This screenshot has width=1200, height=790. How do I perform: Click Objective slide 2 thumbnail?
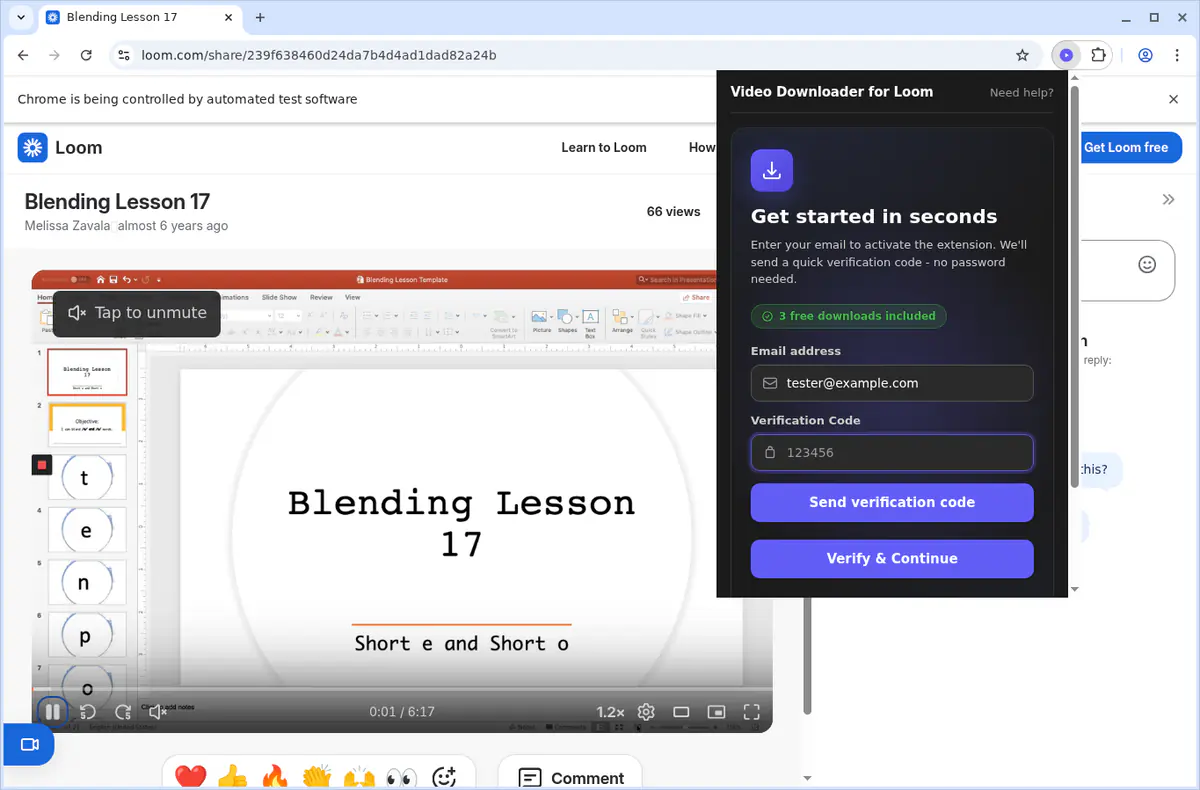coord(87,424)
